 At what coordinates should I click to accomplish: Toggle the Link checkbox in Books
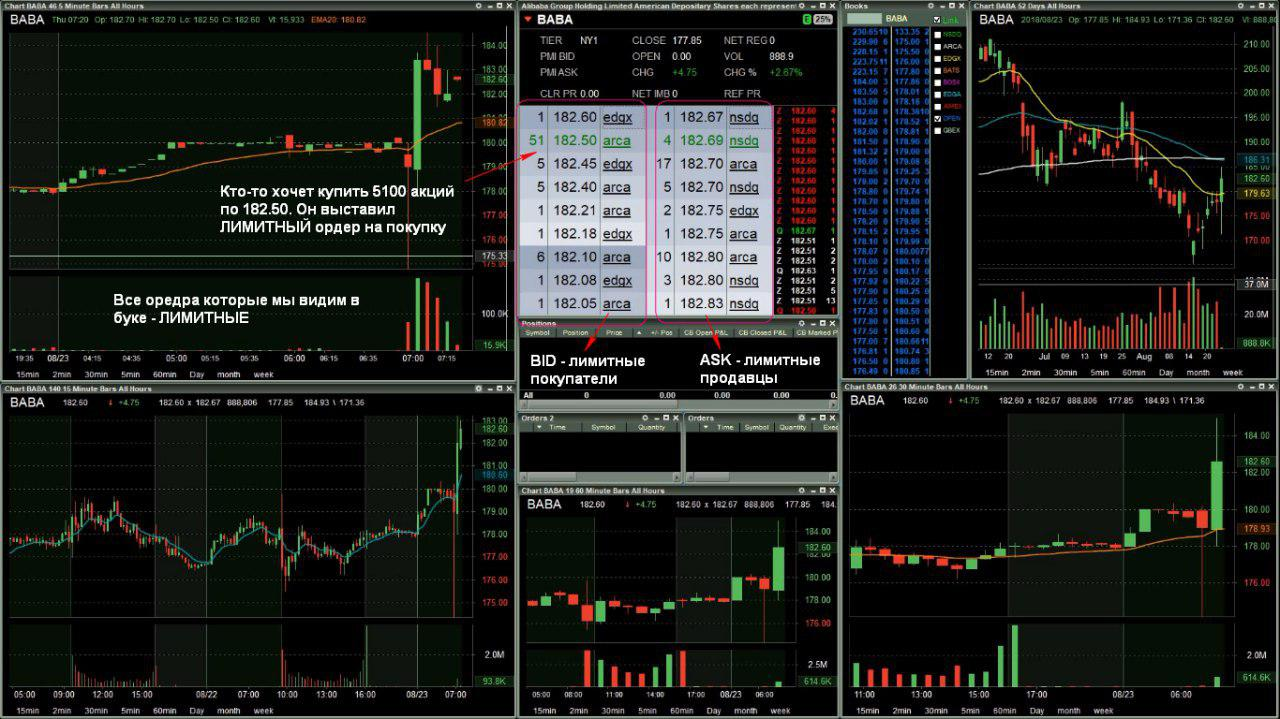(x=936, y=19)
